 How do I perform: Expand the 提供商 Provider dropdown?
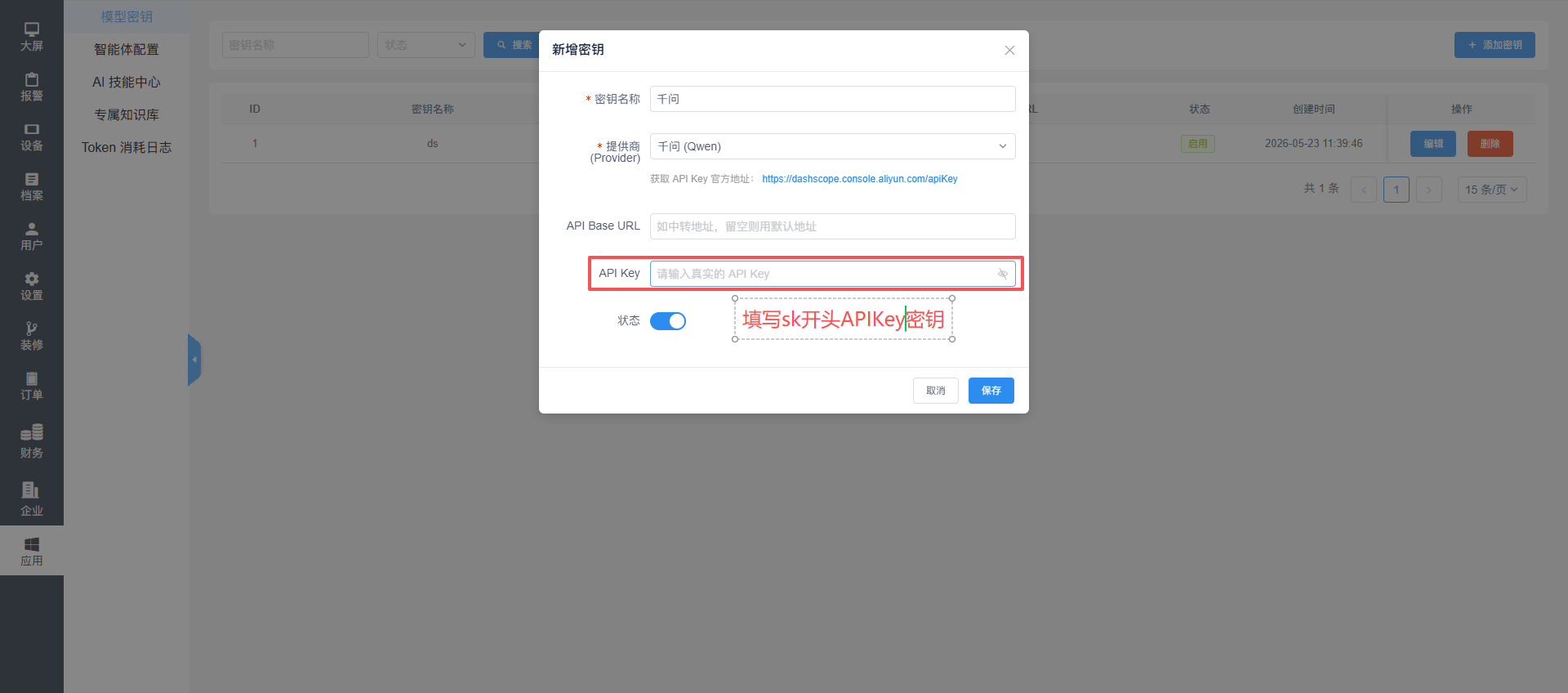pyautogui.click(x=832, y=146)
